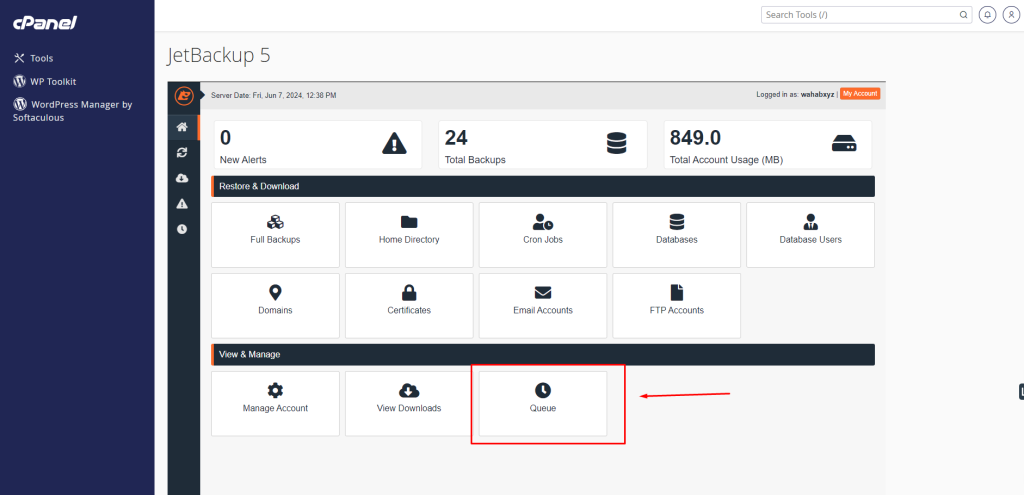Open the Cron Jobs tile
Screen dimensions: 1024x495
(543, 234)
